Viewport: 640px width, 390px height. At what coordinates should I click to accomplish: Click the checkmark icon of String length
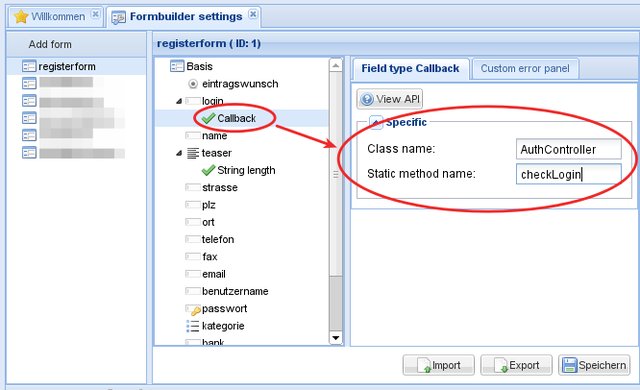208,170
